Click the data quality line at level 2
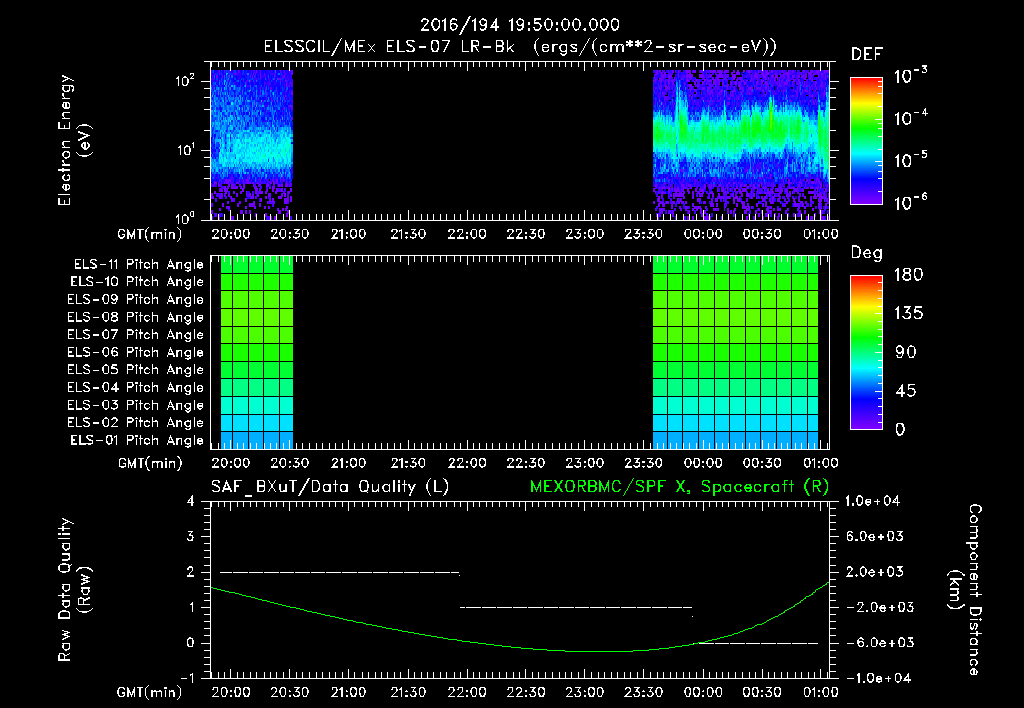 (x=340, y=572)
